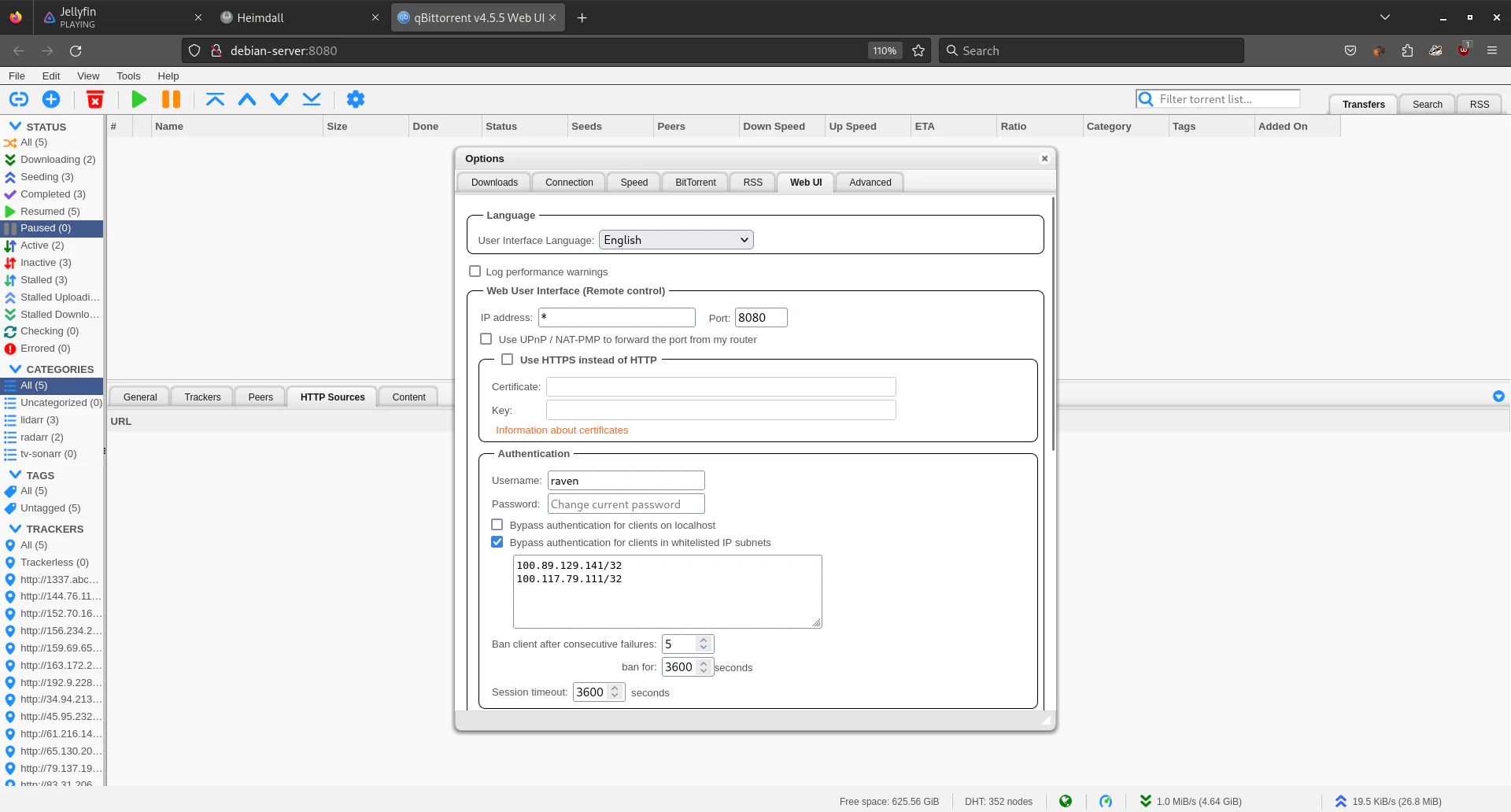Click the red Remove torrent icon
This screenshot has height=812, width=1511.
click(x=95, y=99)
